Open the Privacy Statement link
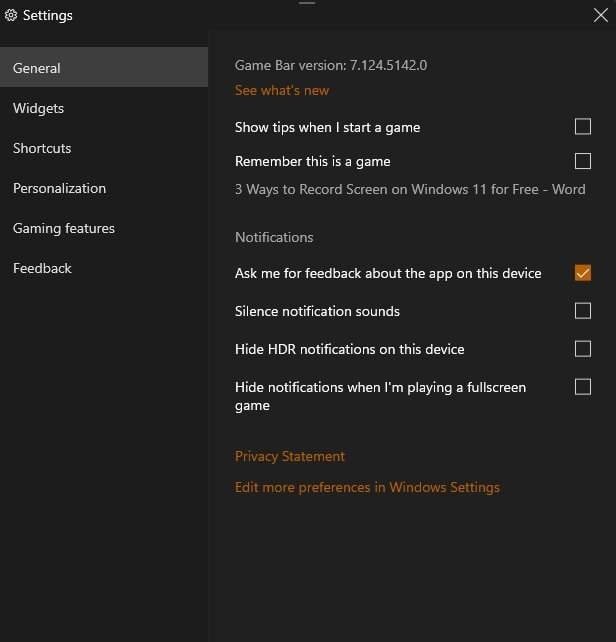Viewport: 616px width, 642px height. (x=290, y=456)
